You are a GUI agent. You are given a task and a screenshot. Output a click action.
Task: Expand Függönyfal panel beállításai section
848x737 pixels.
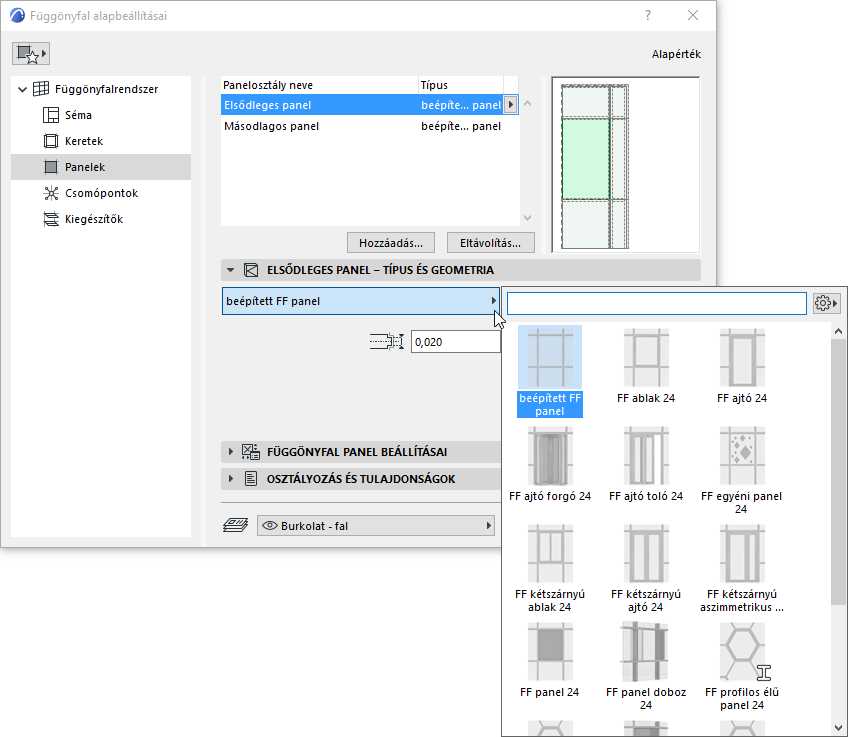[x=230, y=452]
